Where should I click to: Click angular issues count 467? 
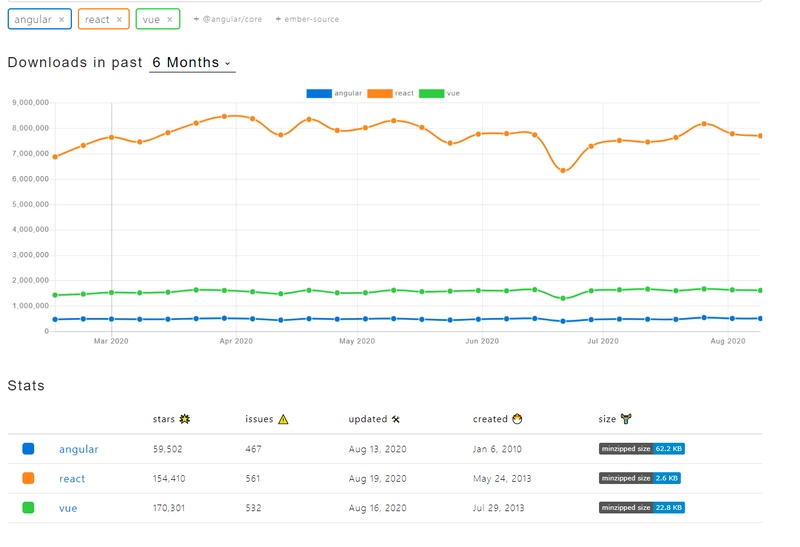coord(253,449)
